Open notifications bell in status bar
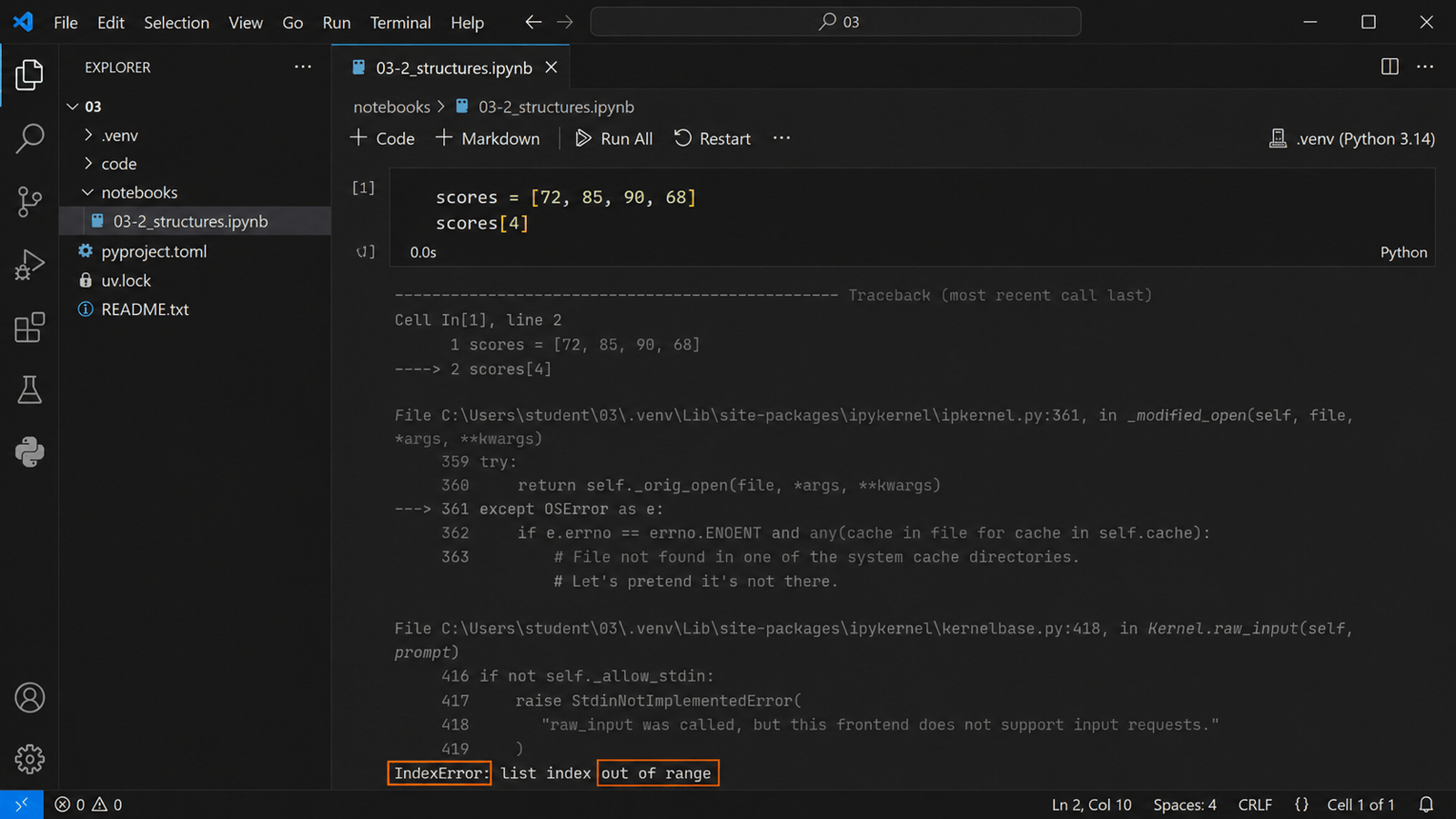 point(1426,804)
